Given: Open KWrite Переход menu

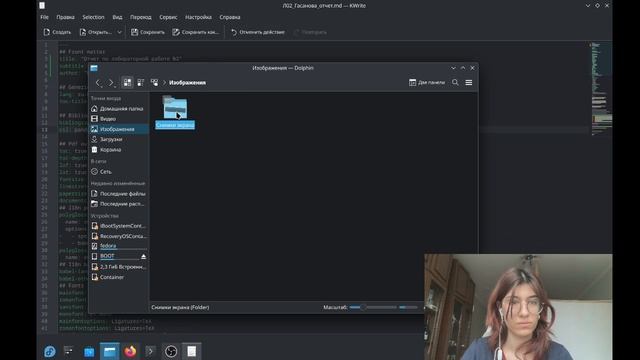Looking at the screenshot, I should click(141, 17).
